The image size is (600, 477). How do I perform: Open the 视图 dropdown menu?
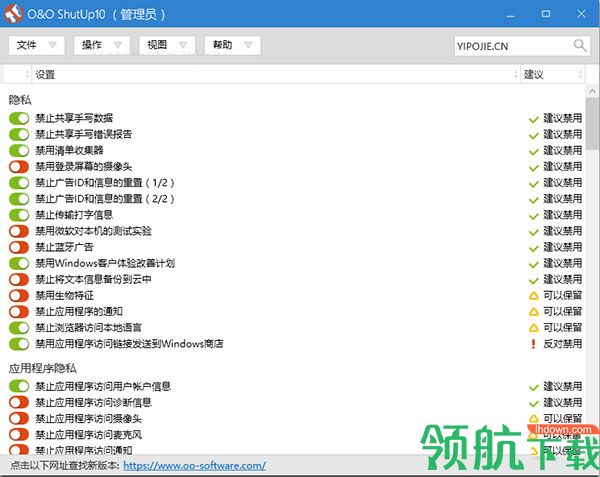click(x=167, y=45)
